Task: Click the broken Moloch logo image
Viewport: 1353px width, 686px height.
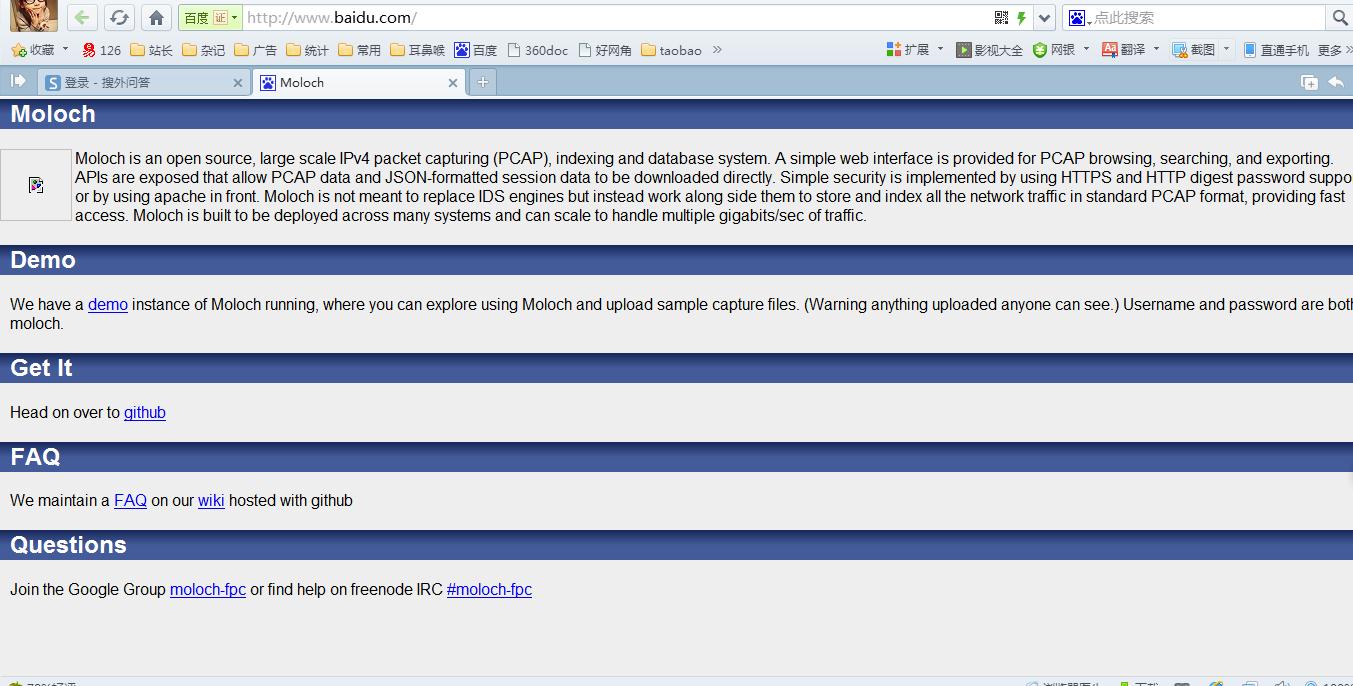Action: coord(36,185)
